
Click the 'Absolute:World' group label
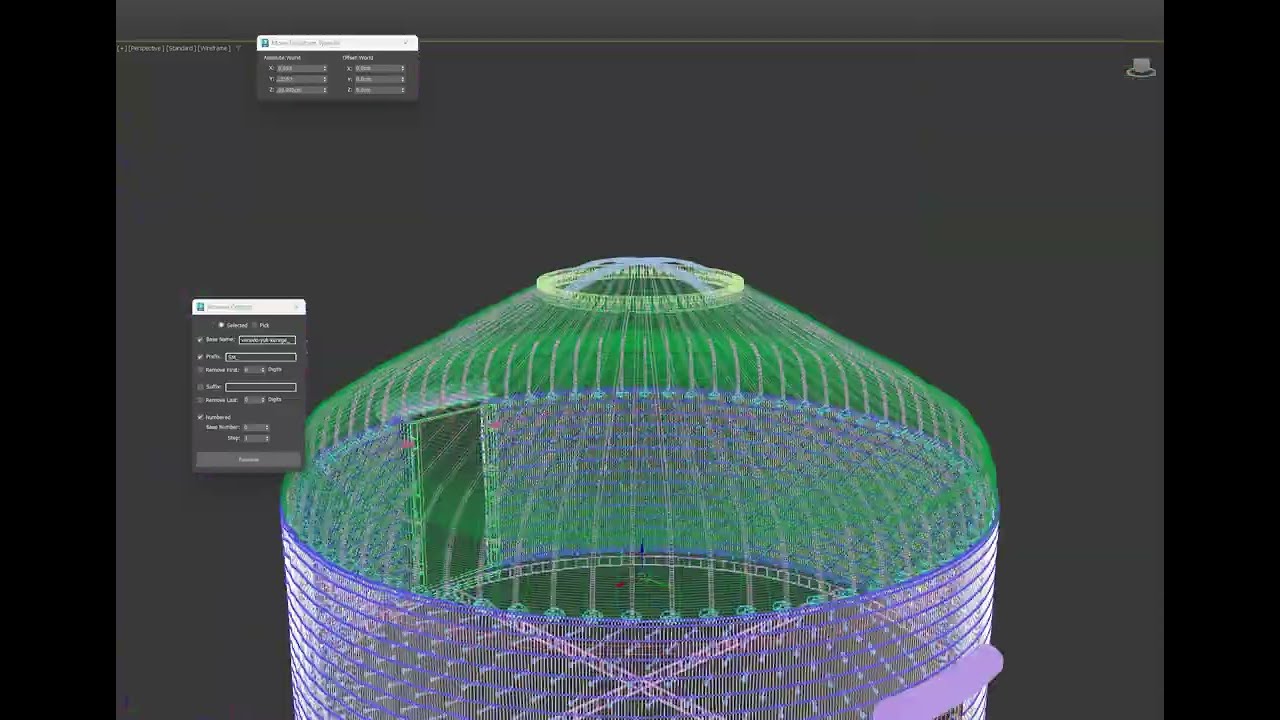point(282,58)
